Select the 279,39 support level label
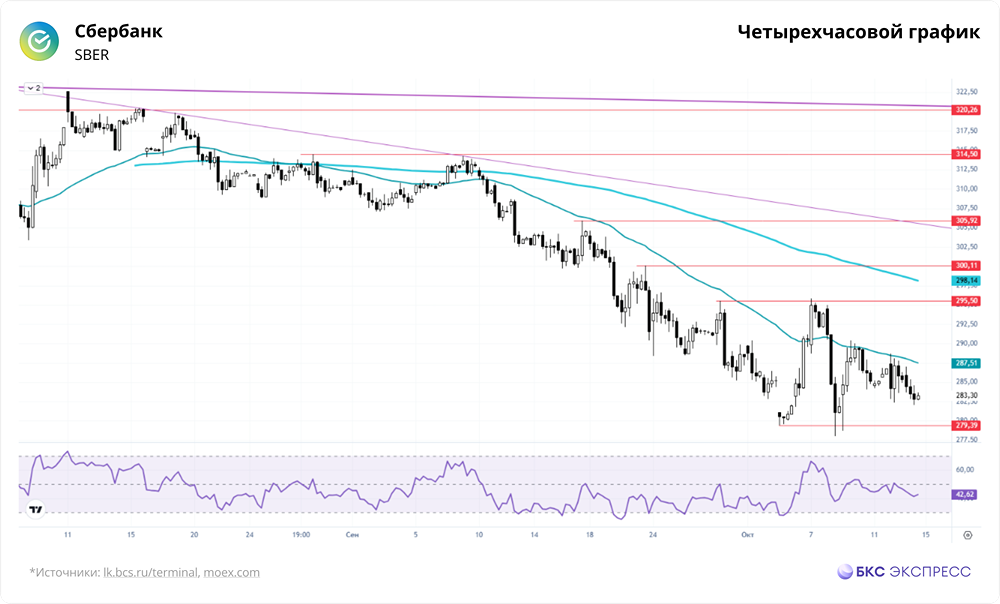This screenshot has height=604, width=1000. coord(966,425)
